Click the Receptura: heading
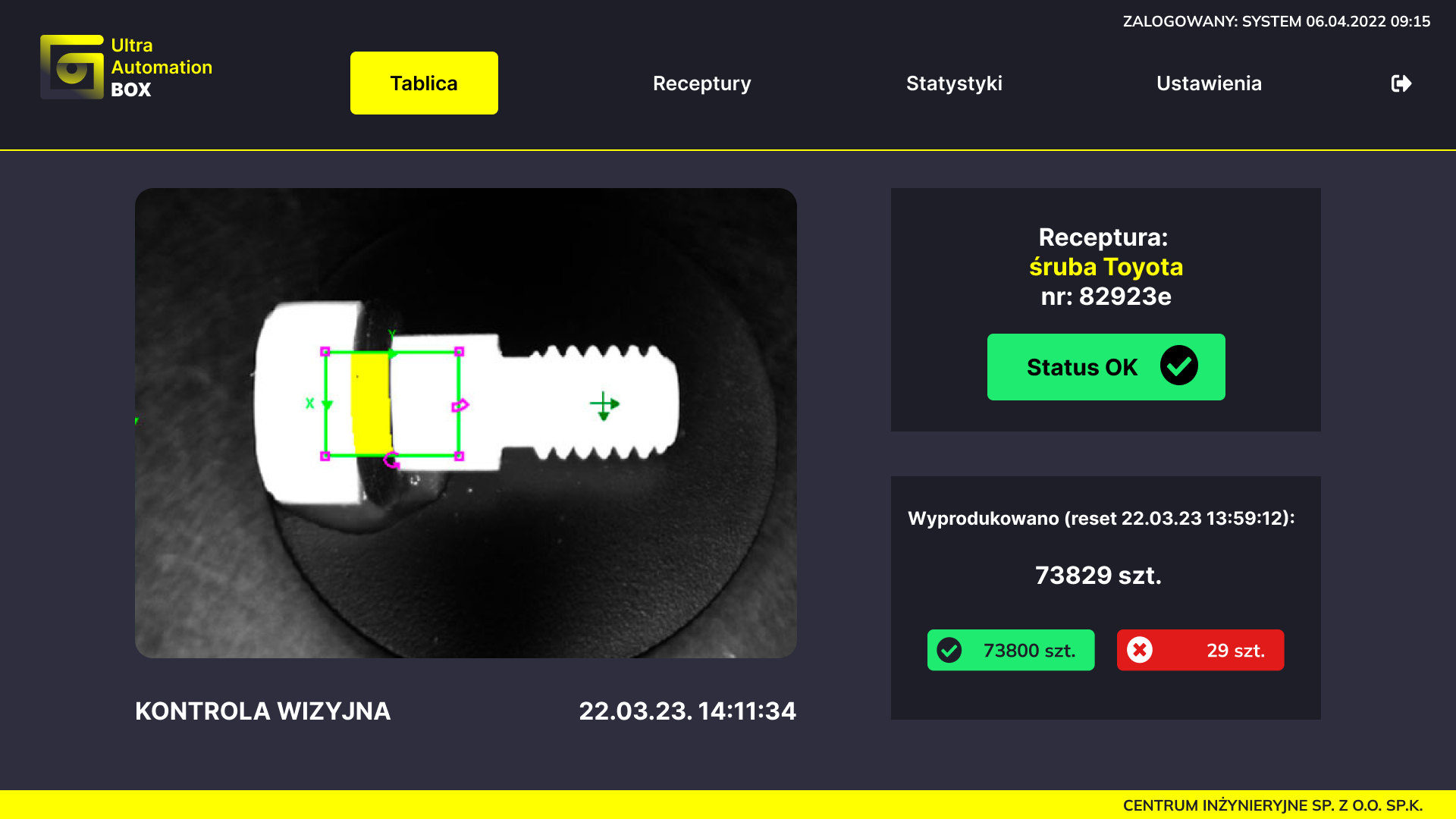1456x819 pixels. pyautogui.click(x=1103, y=237)
